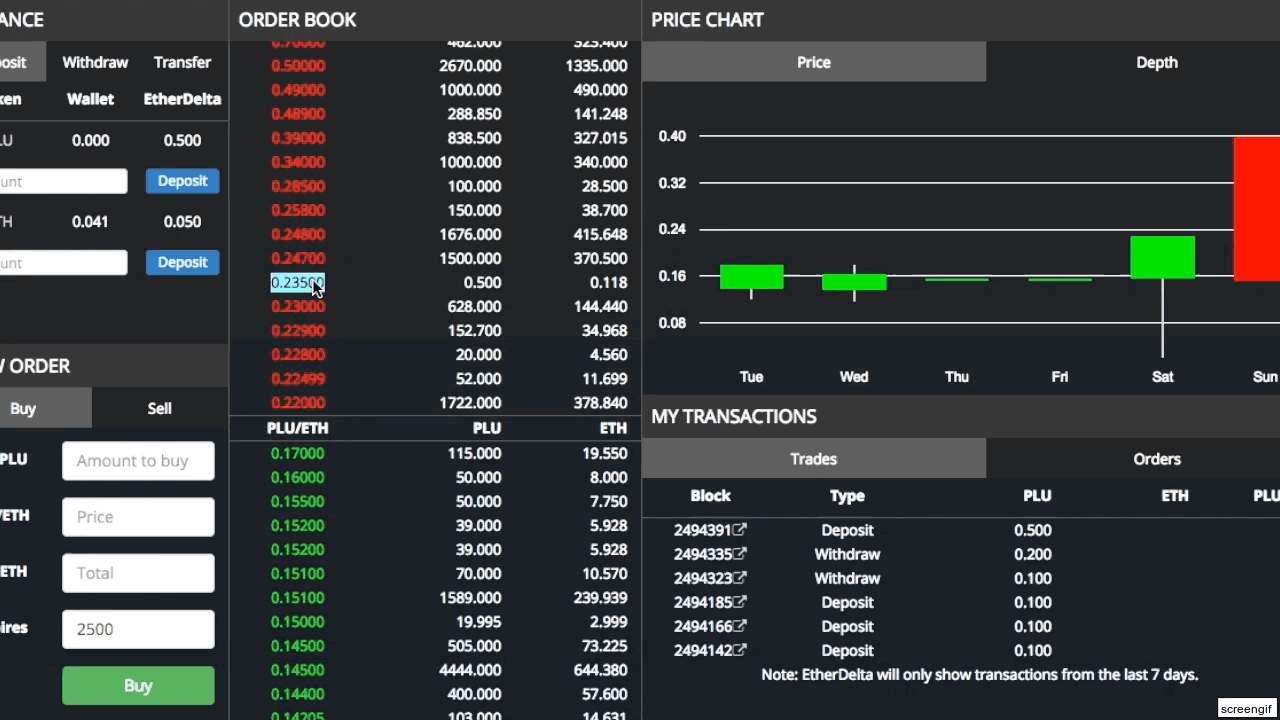1280x720 pixels.
Task: Click the PLU/ETH column header
Action: click(298, 428)
